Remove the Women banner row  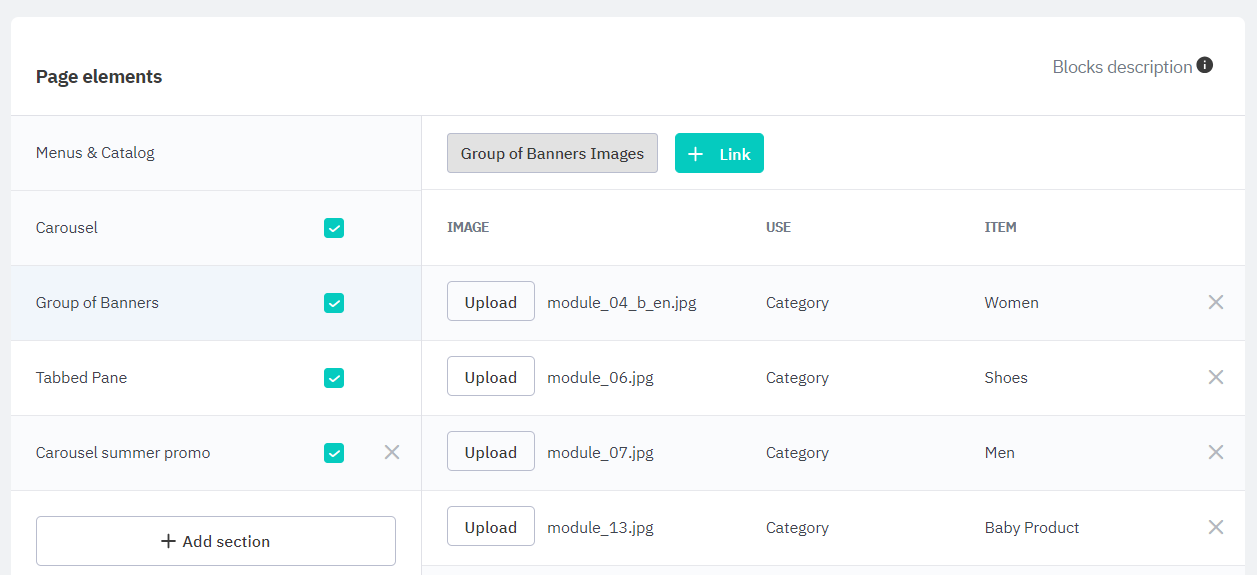click(x=1215, y=302)
